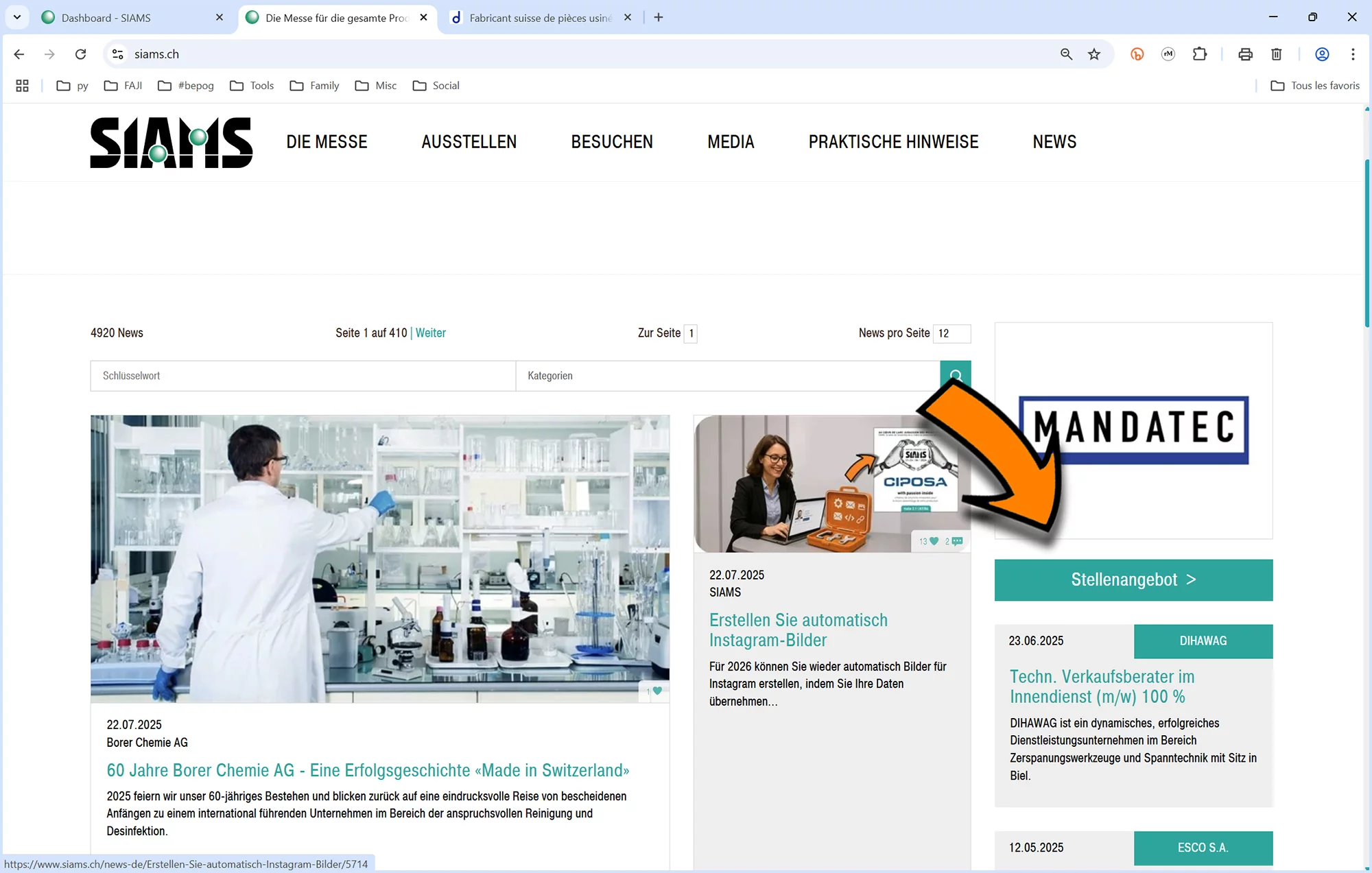Viewport: 1372px width, 873px height.
Task: Click the heart like icon on Instagram article
Action: tap(933, 541)
